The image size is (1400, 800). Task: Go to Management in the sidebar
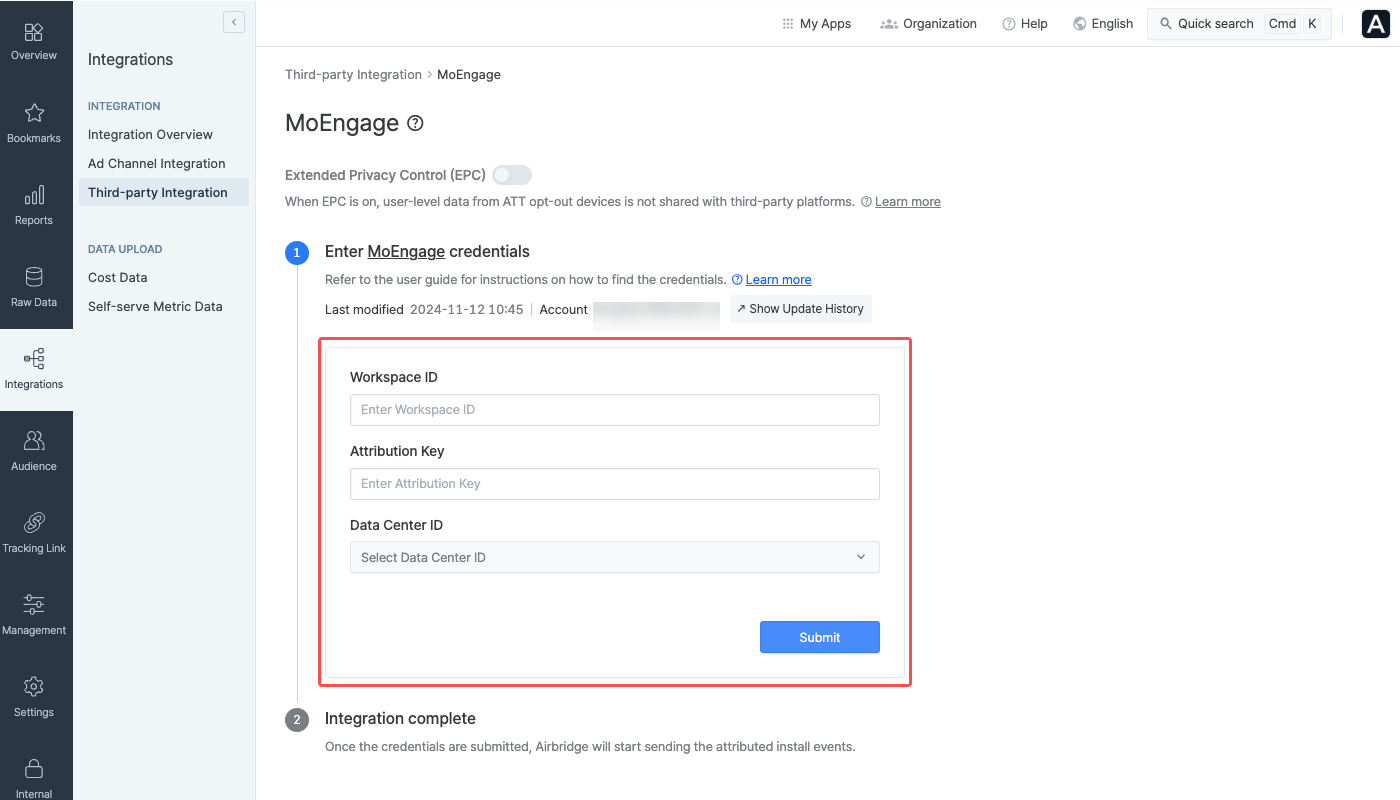34,616
